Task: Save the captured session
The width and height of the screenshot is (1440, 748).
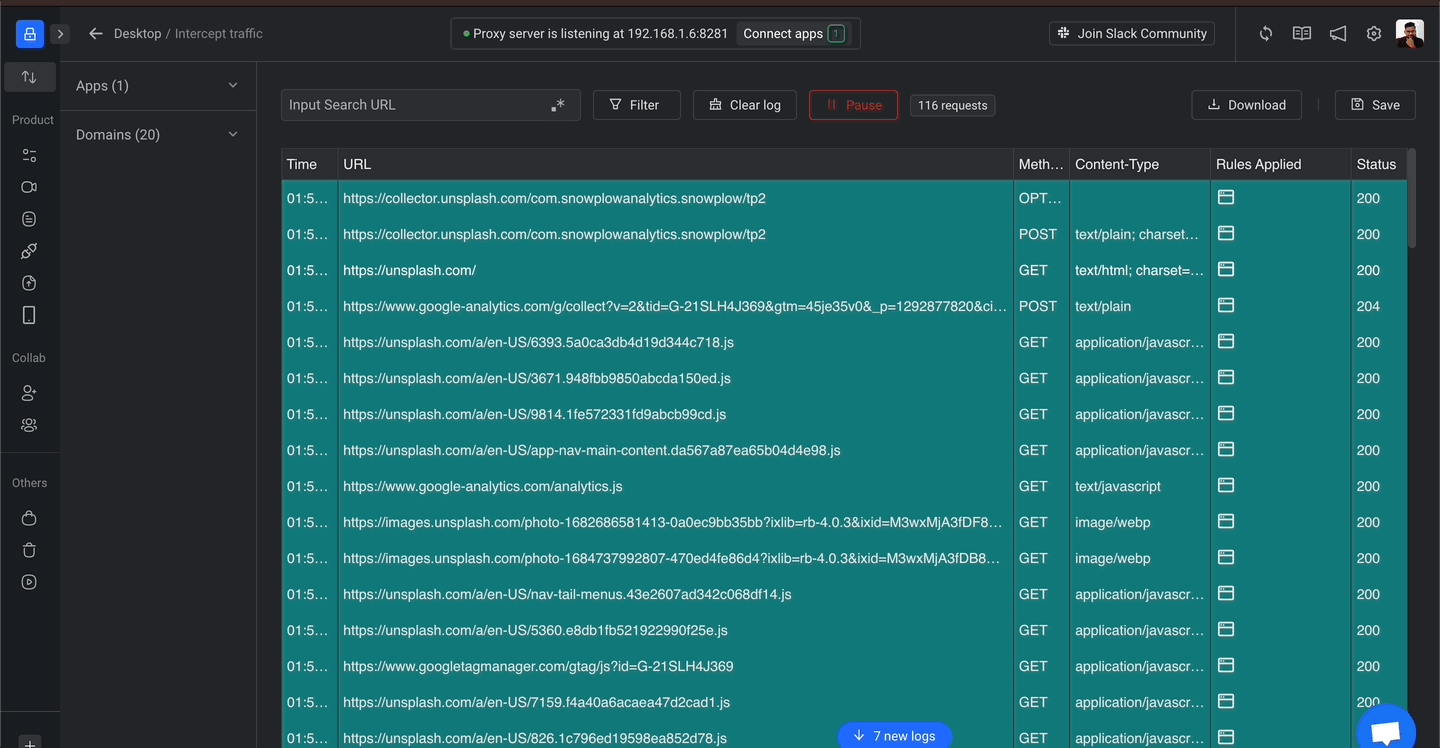Action: (1375, 105)
